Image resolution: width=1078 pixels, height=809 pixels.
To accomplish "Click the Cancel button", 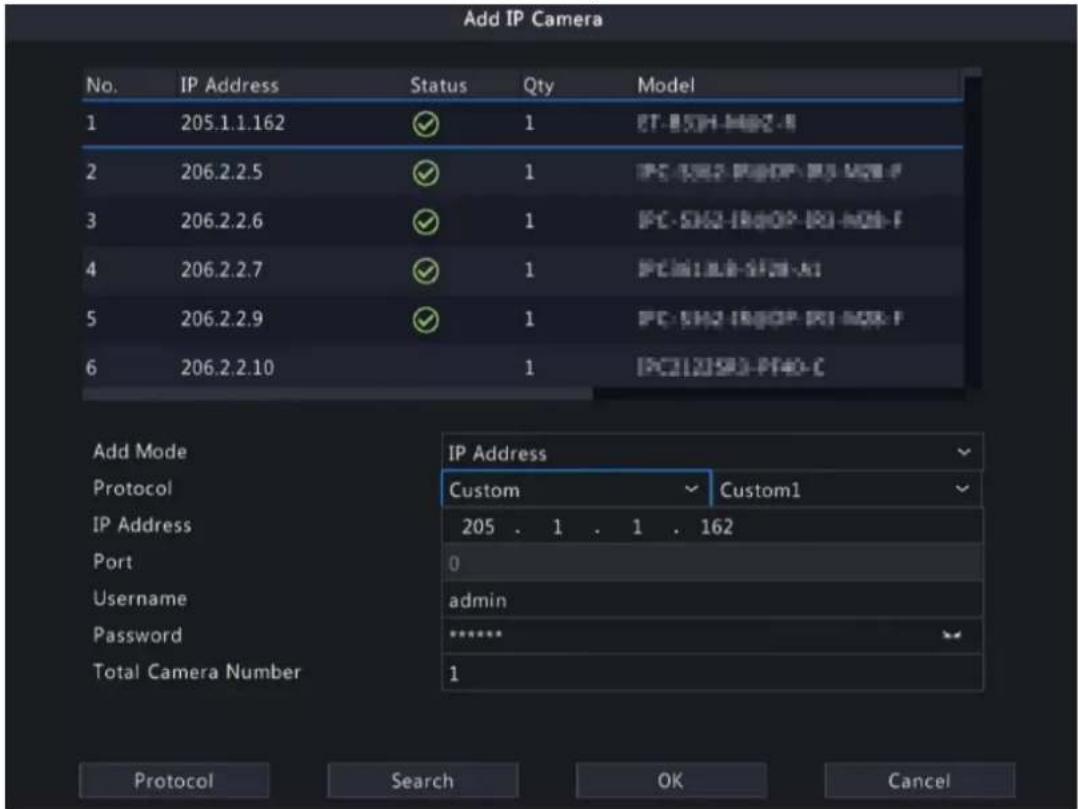I will (x=919, y=781).
